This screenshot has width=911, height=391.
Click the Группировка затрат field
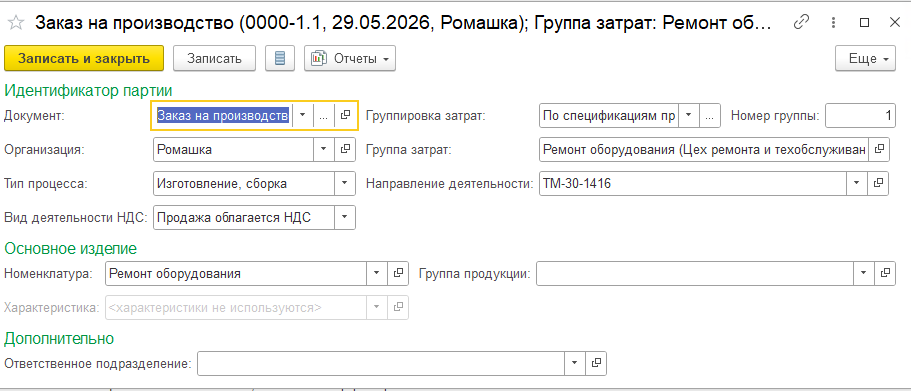[609, 115]
